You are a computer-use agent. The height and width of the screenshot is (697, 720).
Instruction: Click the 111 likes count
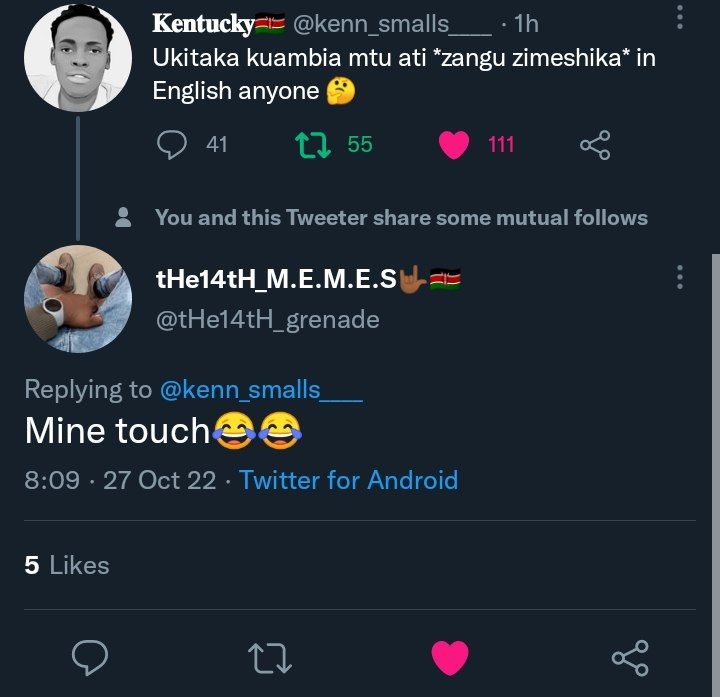tap(501, 145)
